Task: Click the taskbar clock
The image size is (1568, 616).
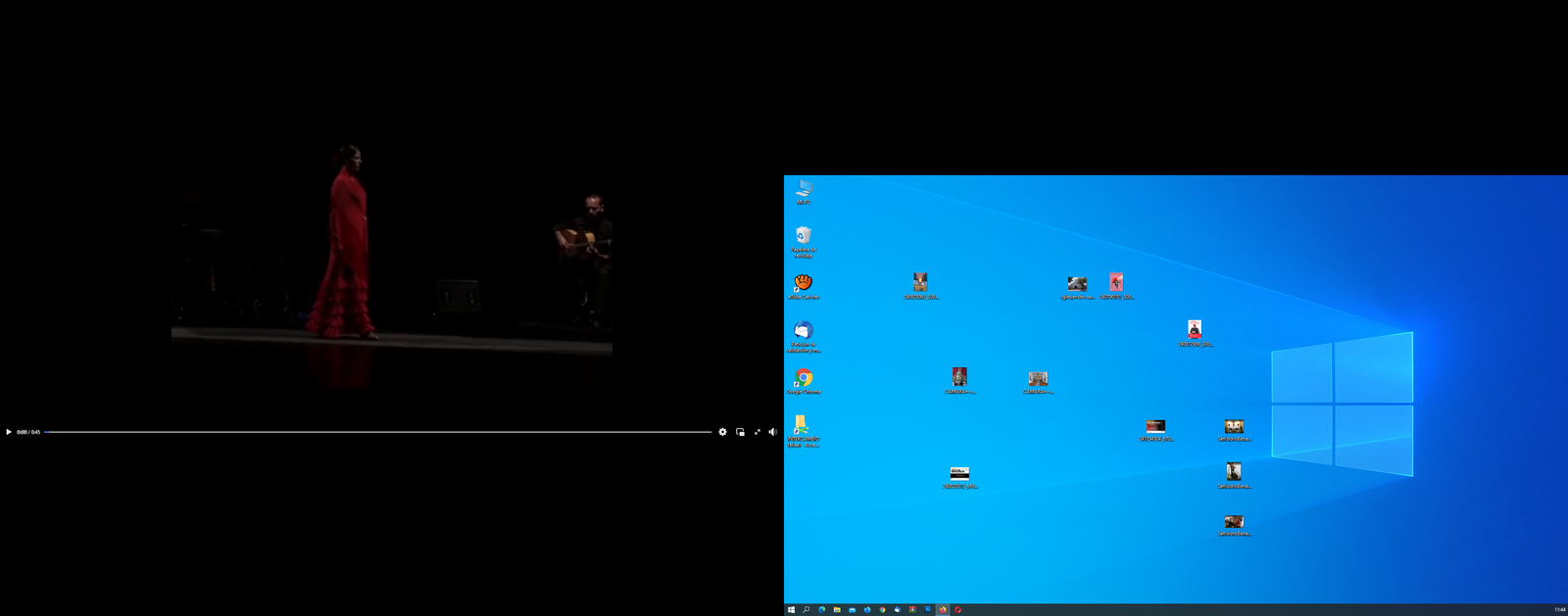Action: [1559, 610]
